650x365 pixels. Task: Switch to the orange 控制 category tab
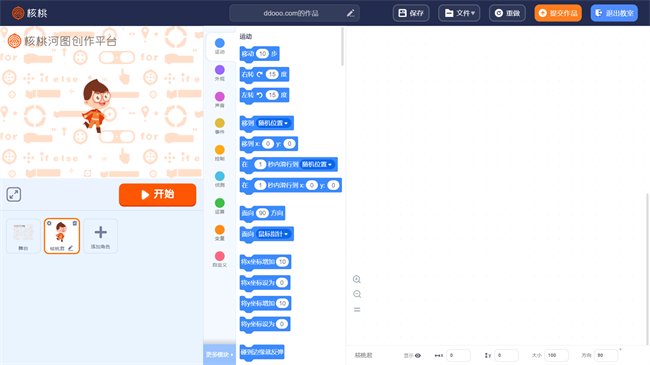tap(220, 153)
